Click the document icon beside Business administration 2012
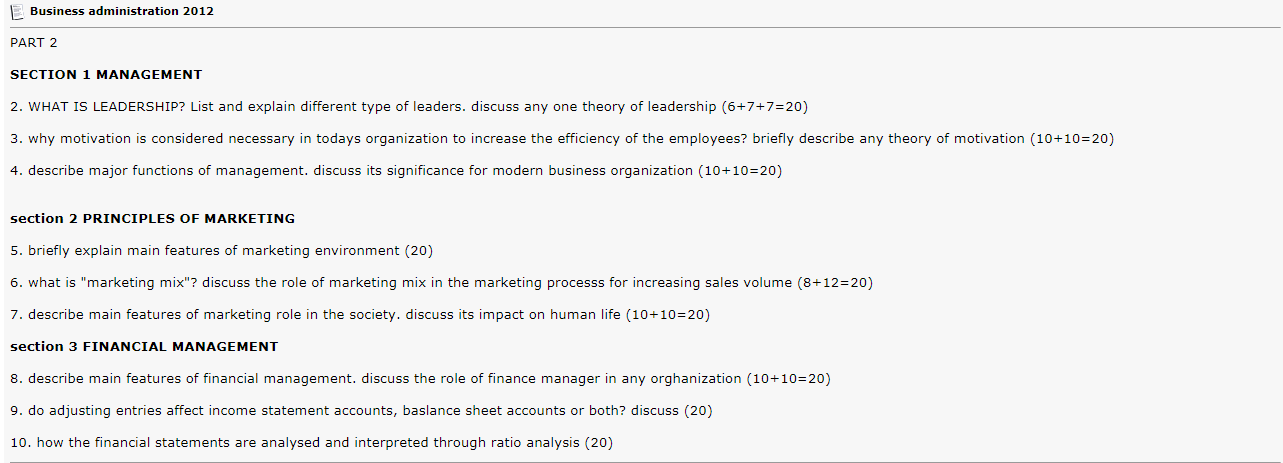 (17, 12)
